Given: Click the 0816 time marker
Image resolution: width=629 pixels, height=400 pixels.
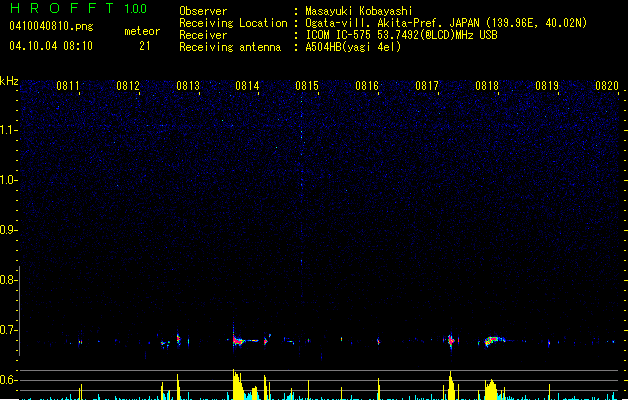Looking at the screenshot, I should [367, 86].
